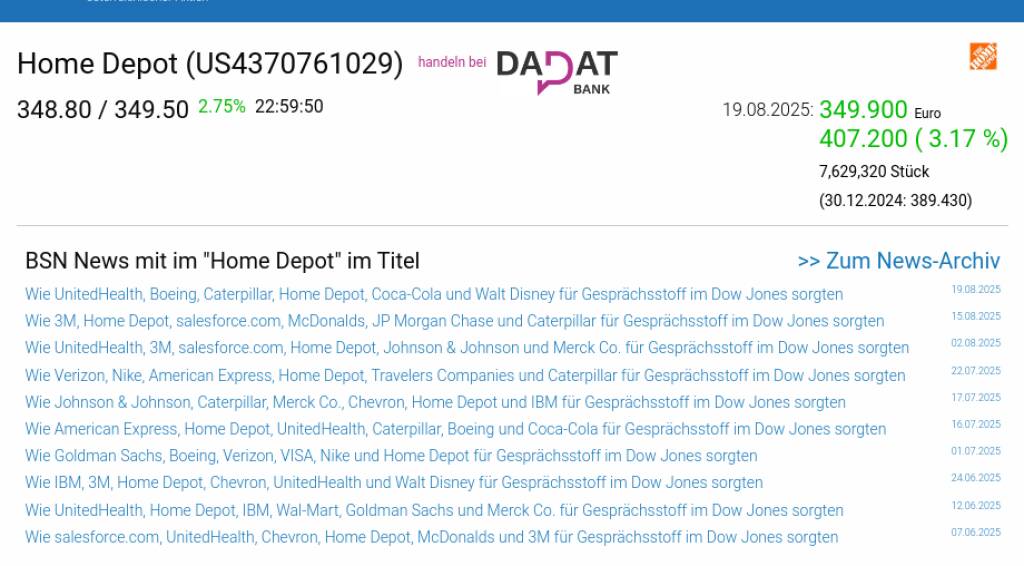Open news starting 'Wie salesforce.com, UnitedHealth, Chevron'
The width and height of the screenshot is (1024, 566).
click(x=432, y=537)
